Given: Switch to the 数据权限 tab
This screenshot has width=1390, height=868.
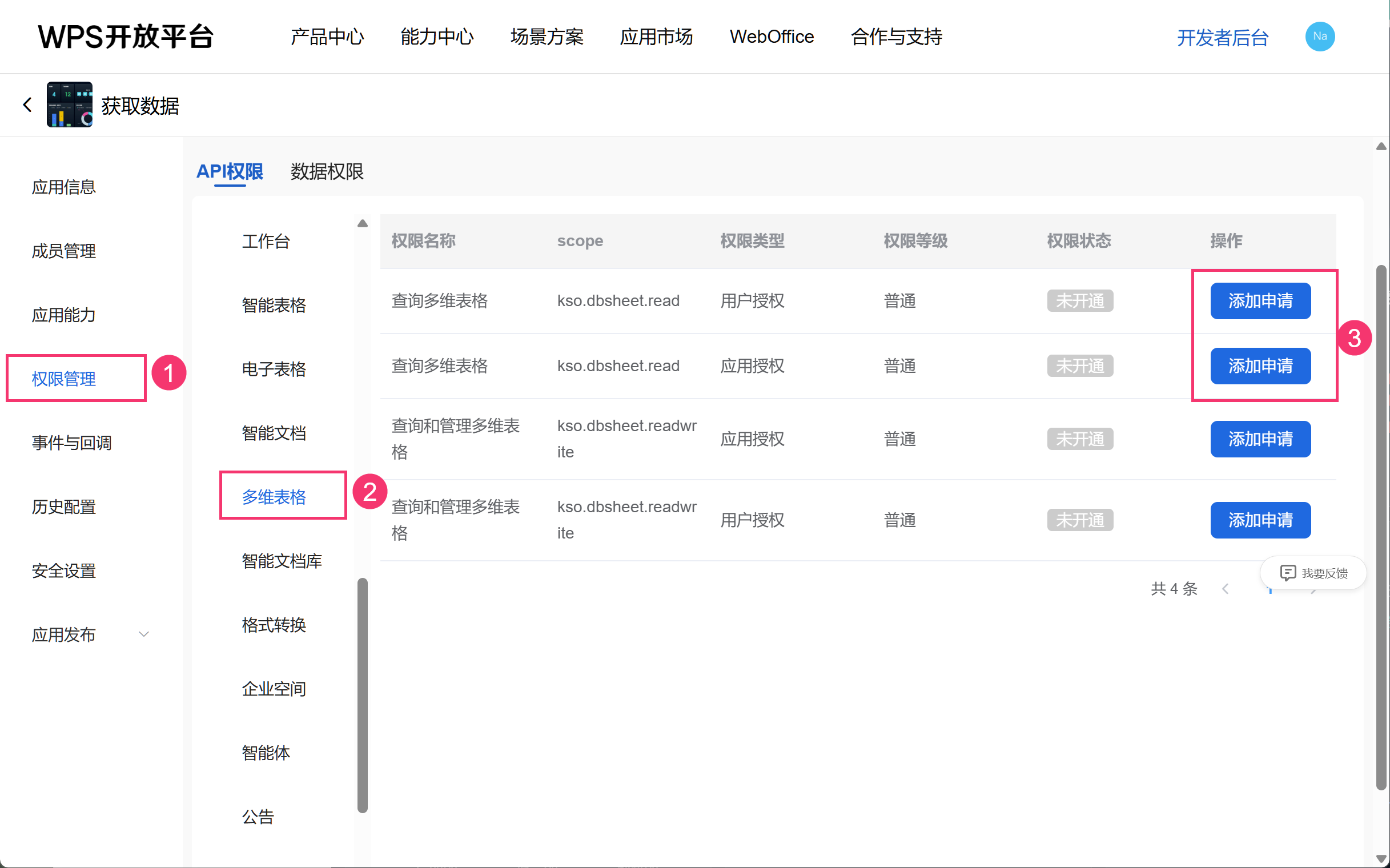Looking at the screenshot, I should click(327, 171).
